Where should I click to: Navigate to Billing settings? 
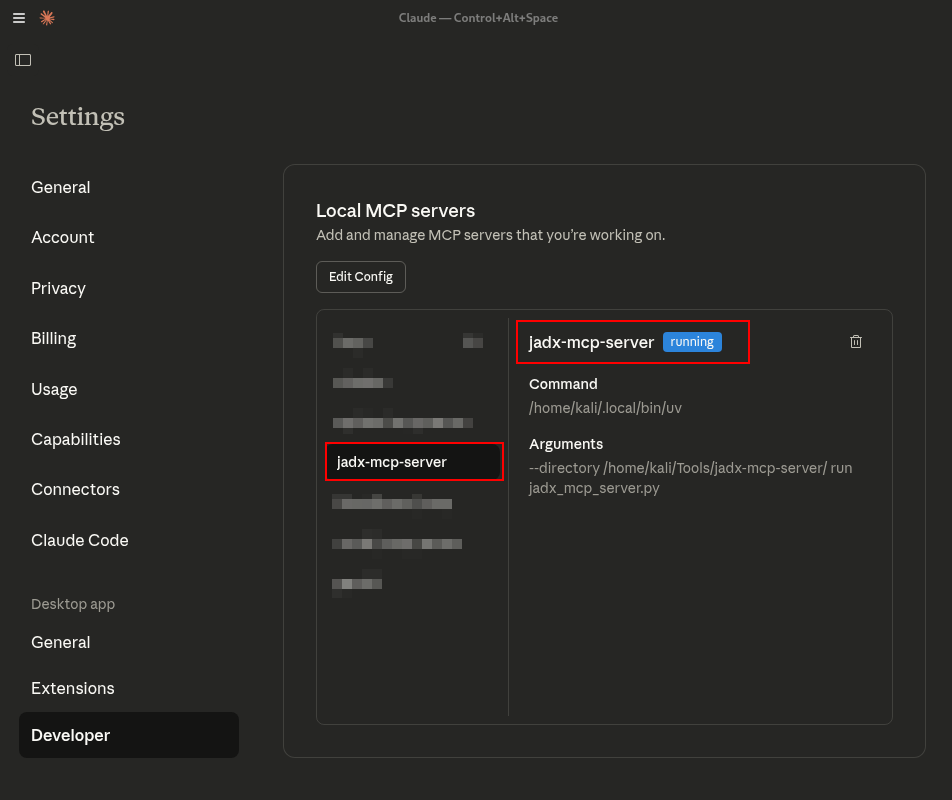click(54, 338)
